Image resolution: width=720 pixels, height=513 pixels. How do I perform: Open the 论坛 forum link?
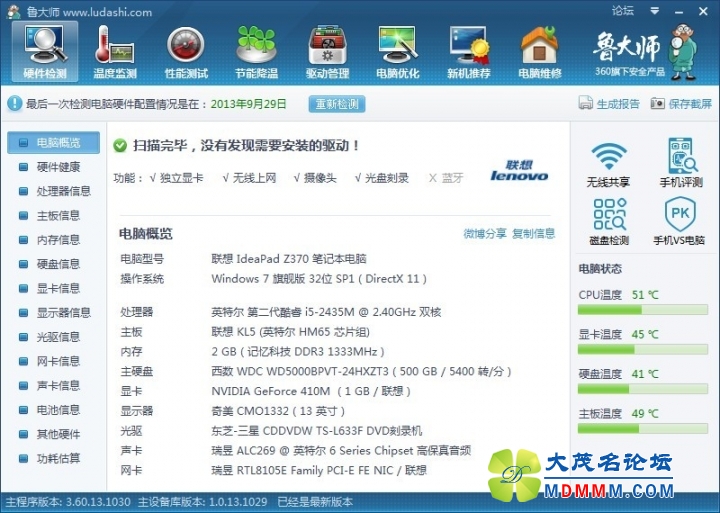pyautogui.click(x=623, y=11)
